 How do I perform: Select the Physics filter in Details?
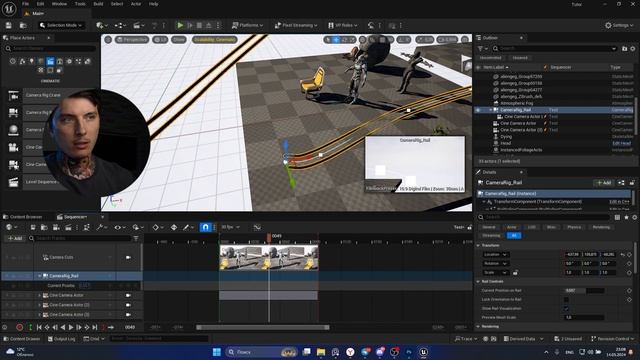(574, 227)
